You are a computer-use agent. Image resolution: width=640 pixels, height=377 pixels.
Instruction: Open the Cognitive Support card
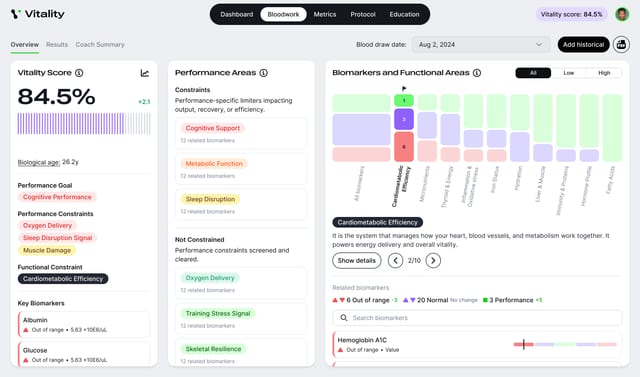coord(241,133)
